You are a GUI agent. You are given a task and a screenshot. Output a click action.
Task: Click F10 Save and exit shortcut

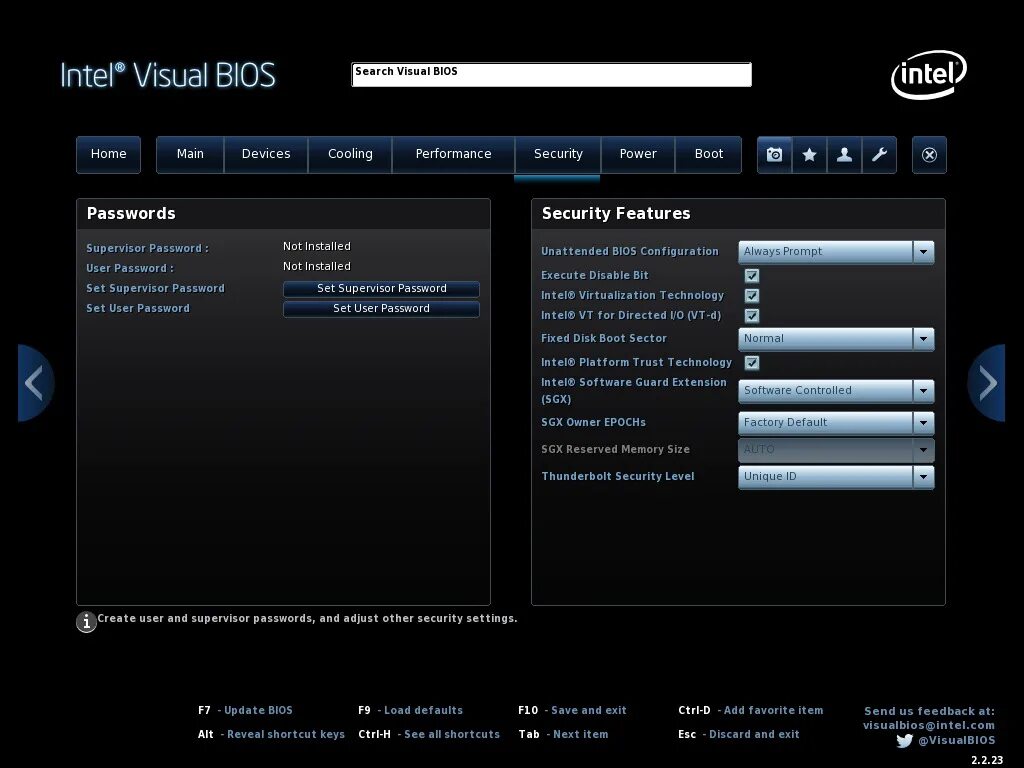point(572,710)
